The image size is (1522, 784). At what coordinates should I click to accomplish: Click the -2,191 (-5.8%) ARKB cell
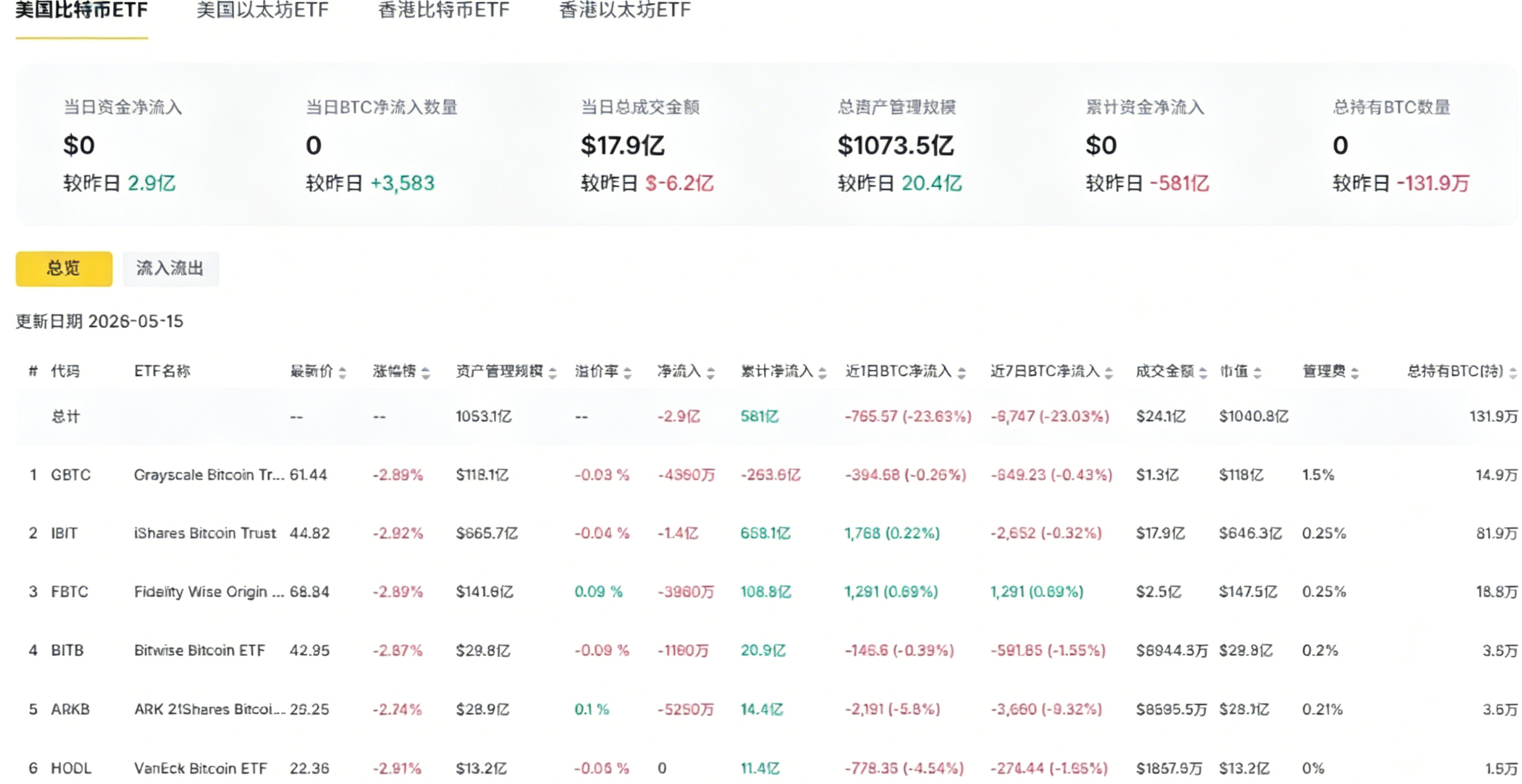[892, 709]
